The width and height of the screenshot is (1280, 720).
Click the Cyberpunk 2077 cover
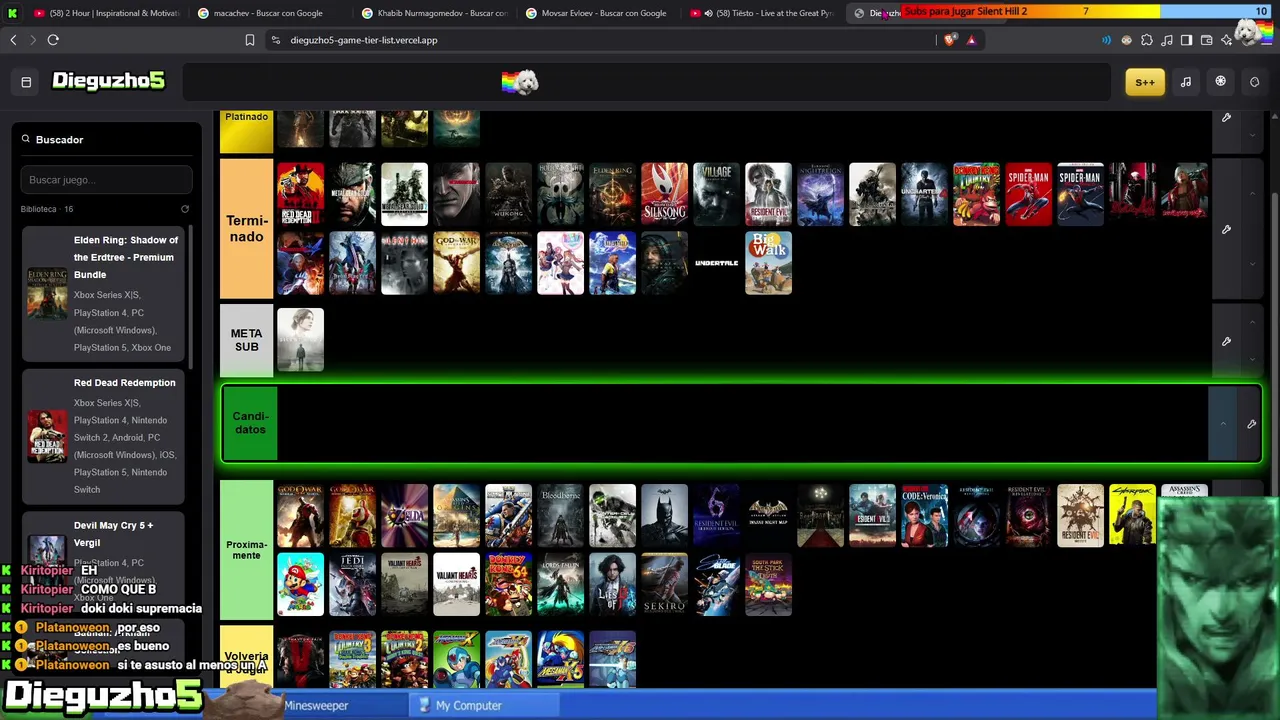[x=1132, y=516]
